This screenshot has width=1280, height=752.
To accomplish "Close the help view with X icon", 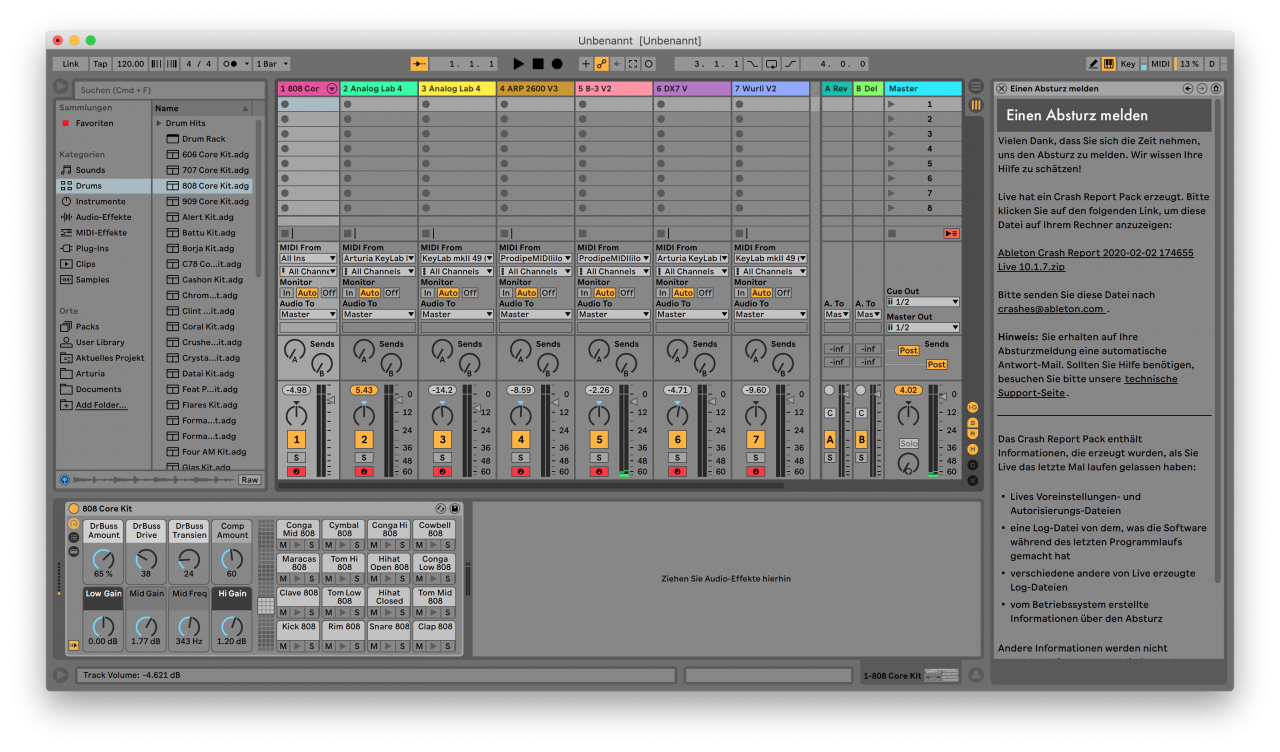I will (1000, 89).
